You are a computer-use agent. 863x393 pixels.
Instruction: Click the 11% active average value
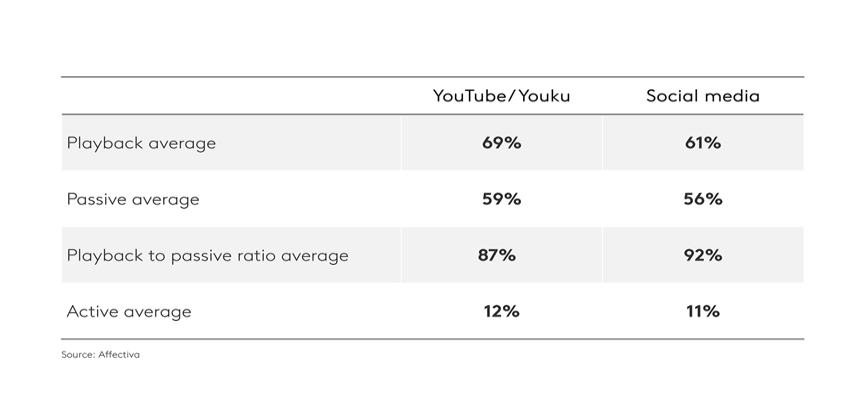click(x=703, y=312)
